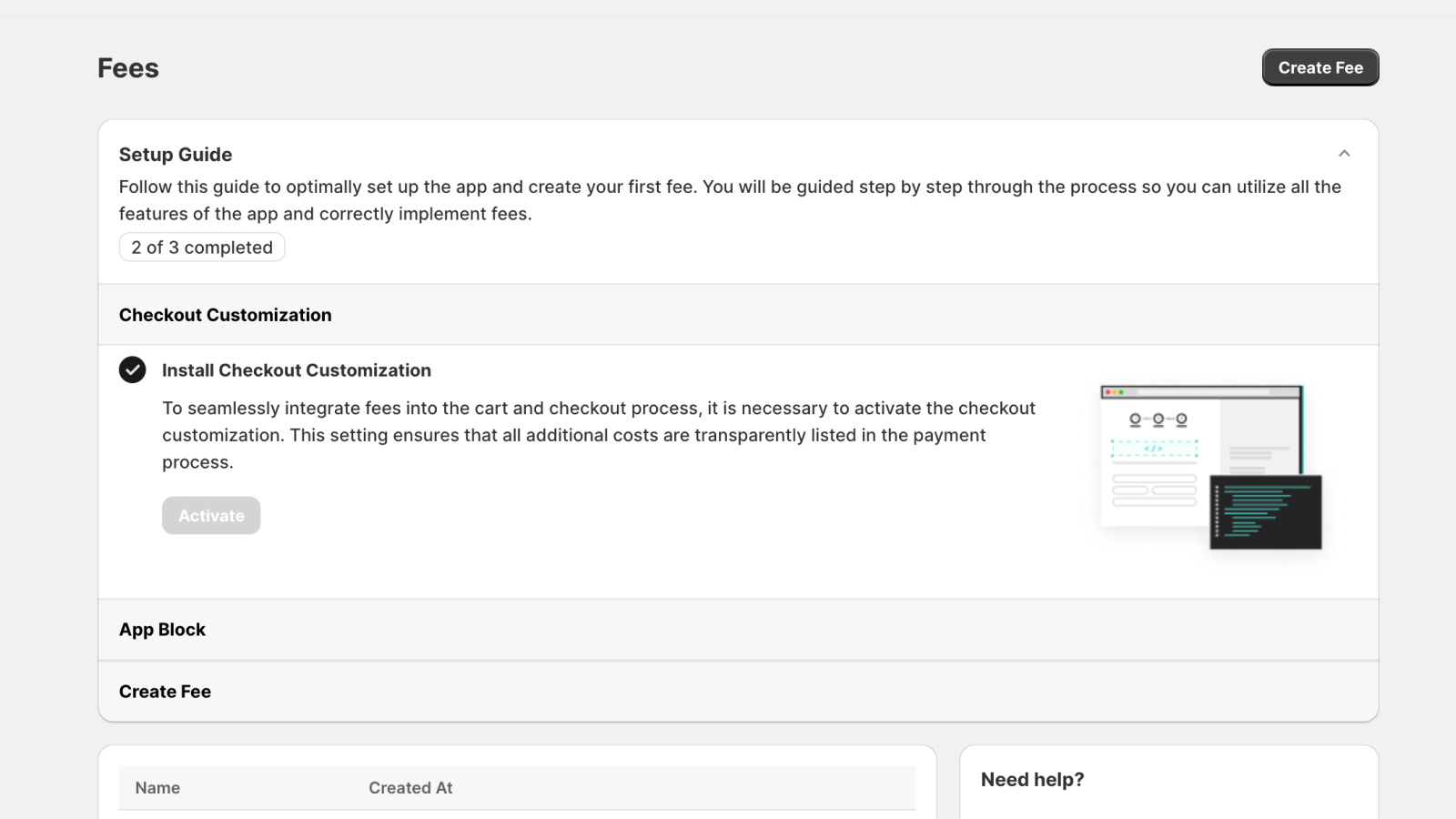Click the 2 of 3 completed progress badge
The width and height of the screenshot is (1456, 819).
pyautogui.click(x=201, y=247)
